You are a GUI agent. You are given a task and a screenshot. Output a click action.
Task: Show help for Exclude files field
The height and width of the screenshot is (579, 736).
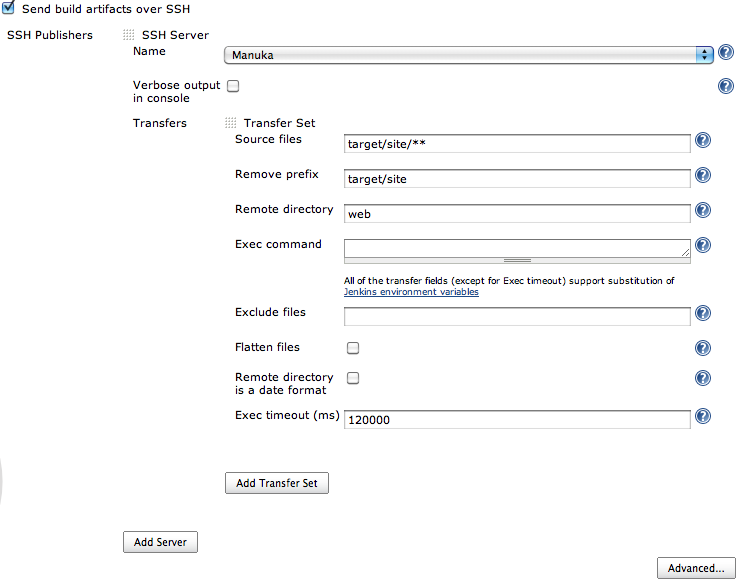pyautogui.click(x=703, y=313)
